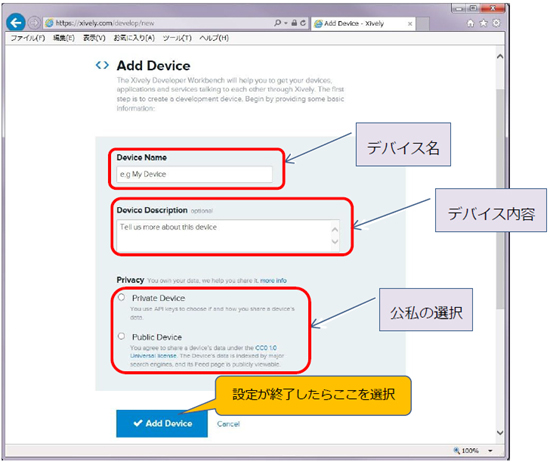Open the ファイル(F) menu
This screenshot has width=550, height=462.
[28, 38]
